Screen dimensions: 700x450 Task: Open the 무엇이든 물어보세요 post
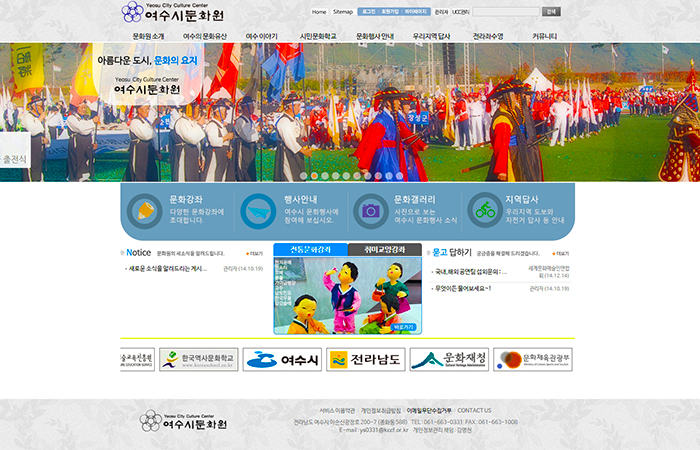[x=463, y=289]
